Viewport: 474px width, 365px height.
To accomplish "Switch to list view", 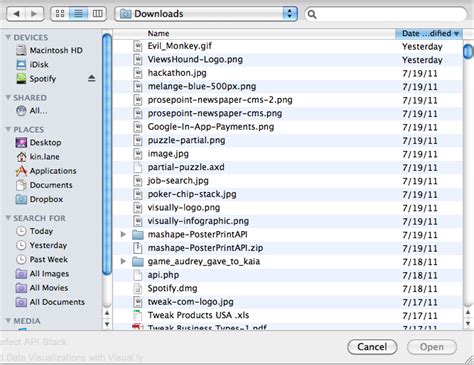I will pos(79,14).
